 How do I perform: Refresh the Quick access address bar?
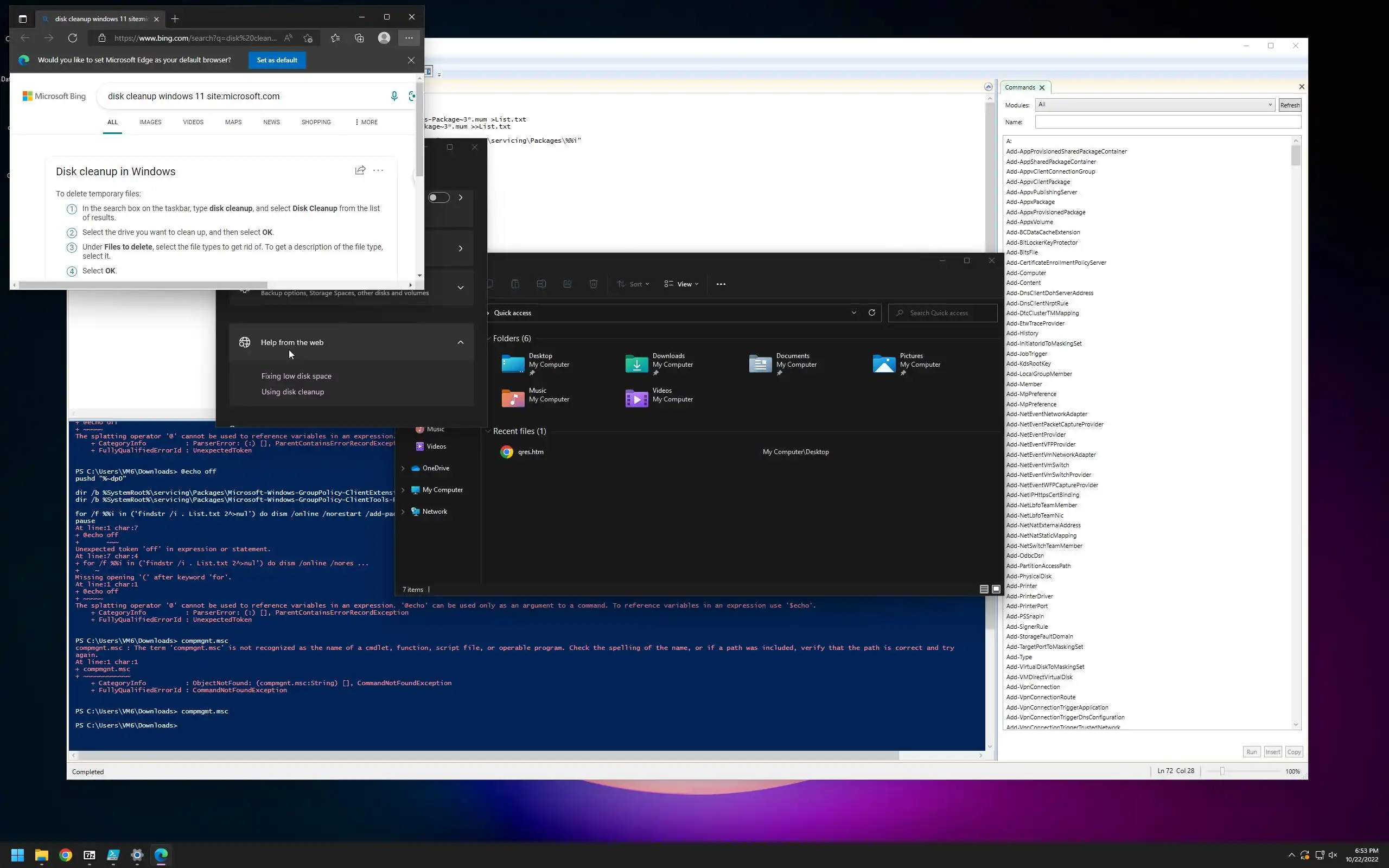pos(871,312)
